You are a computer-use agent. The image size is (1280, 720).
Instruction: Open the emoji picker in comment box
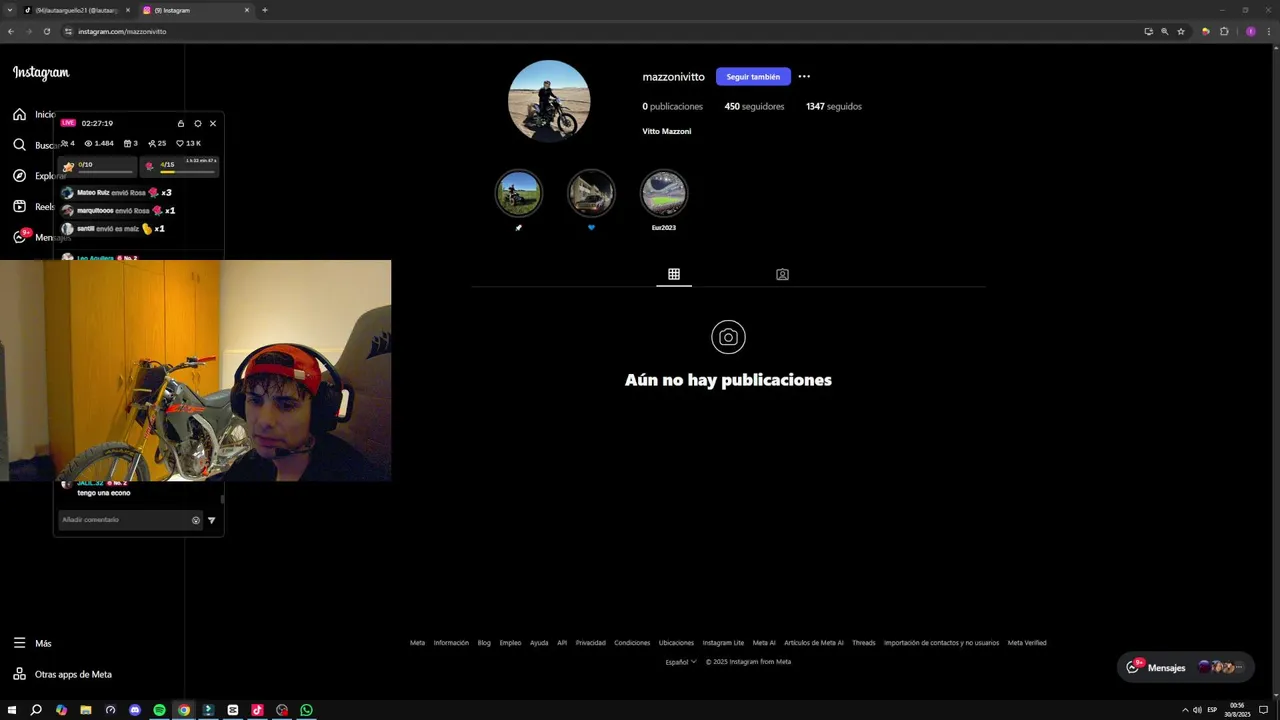point(196,520)
